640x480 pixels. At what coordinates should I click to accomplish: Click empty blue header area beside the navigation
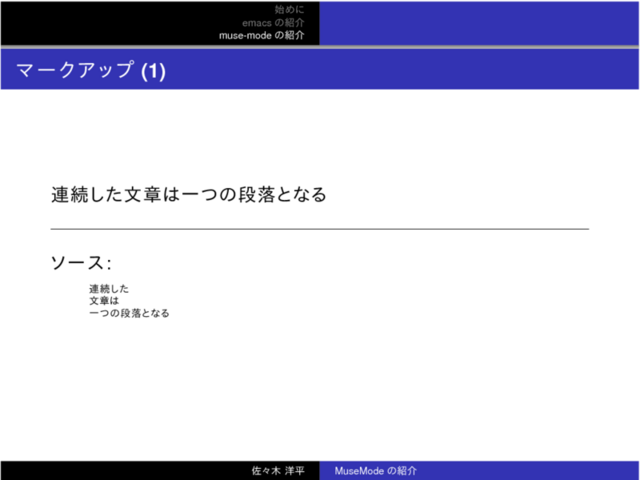point(480,22)
